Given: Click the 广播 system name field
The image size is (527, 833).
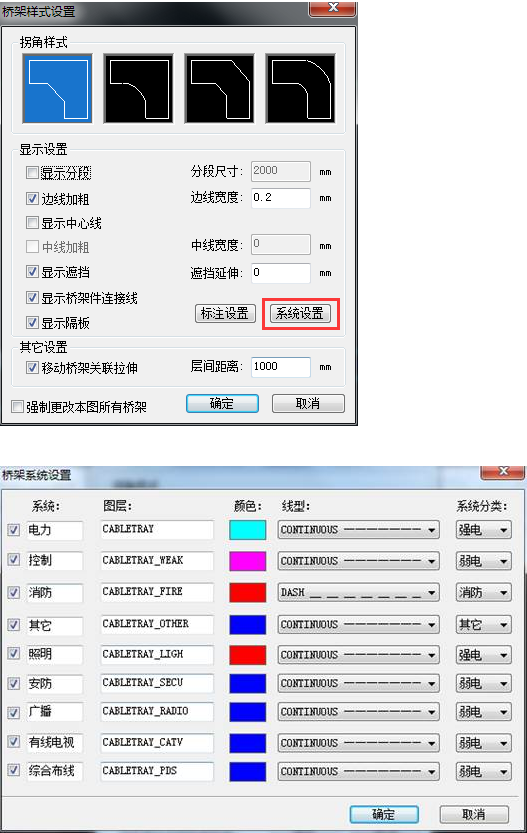Looking at the screenshot, I should (55, 712).
